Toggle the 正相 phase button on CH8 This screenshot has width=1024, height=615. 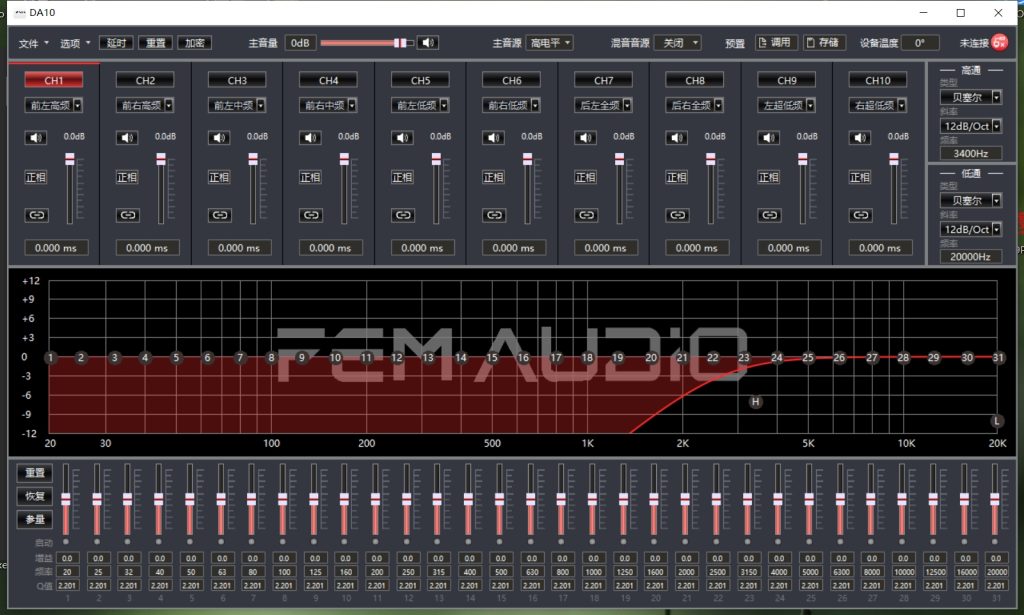(678, 177)
